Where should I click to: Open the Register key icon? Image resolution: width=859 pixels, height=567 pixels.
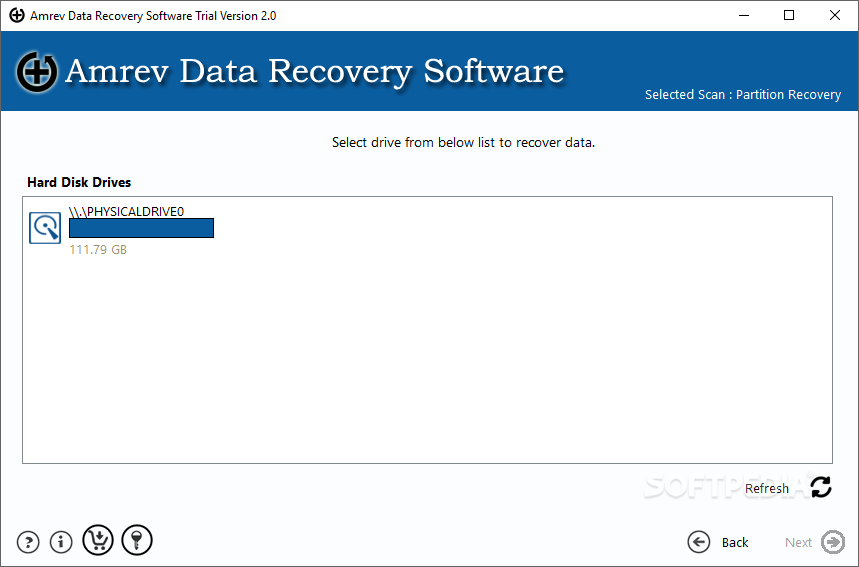(x=137, y=540)
